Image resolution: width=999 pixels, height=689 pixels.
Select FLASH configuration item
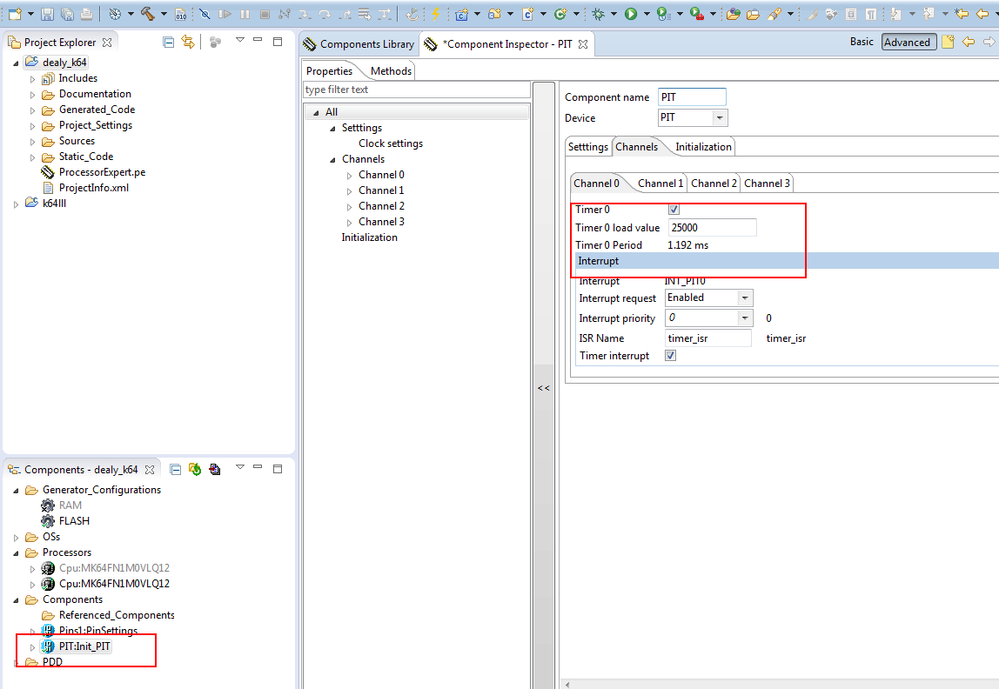point(74,521)
